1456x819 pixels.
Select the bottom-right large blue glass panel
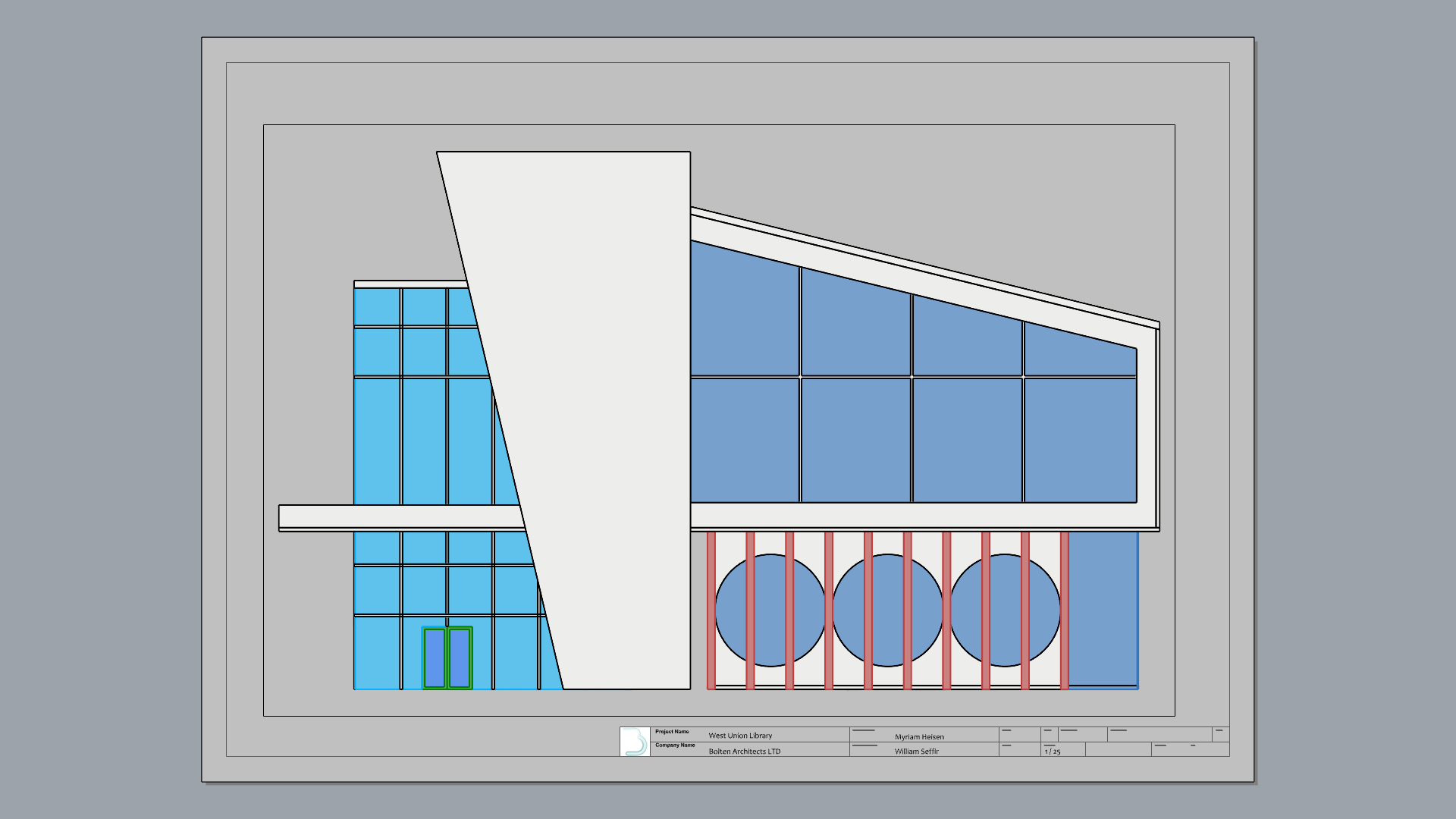[1080, 440]
